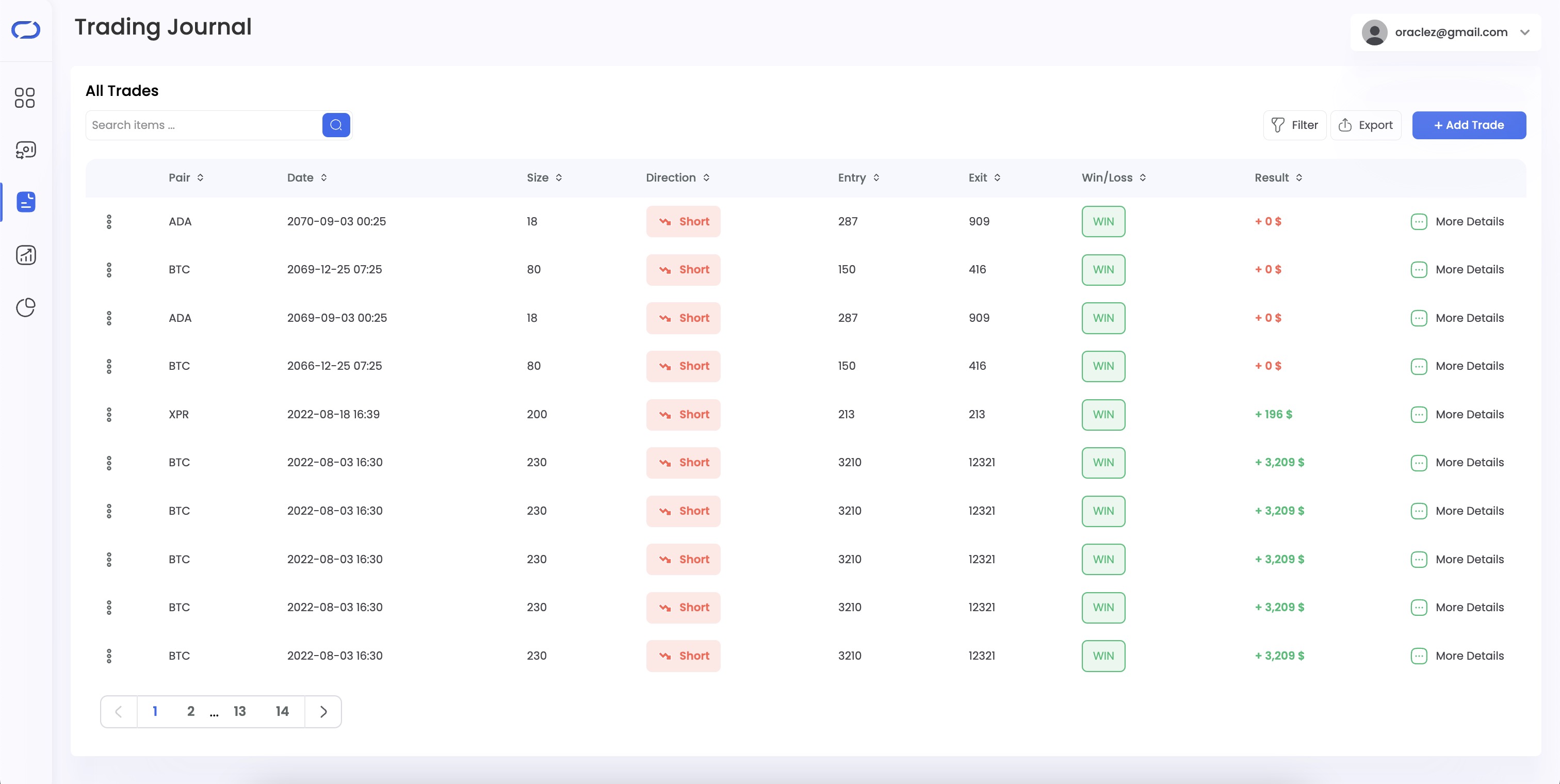Open the pie chart reports icon
Viewport: 1560px width, 784px height.
coord(25,307)
